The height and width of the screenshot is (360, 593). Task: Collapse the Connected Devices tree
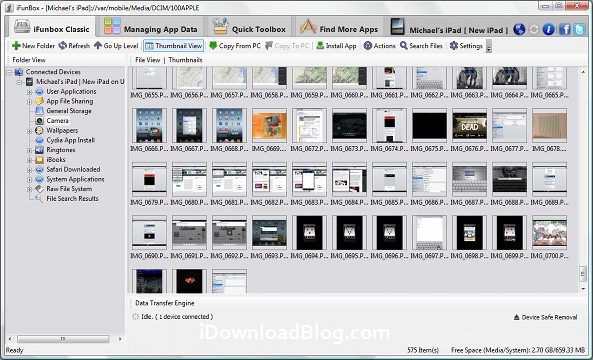[9, 72]
